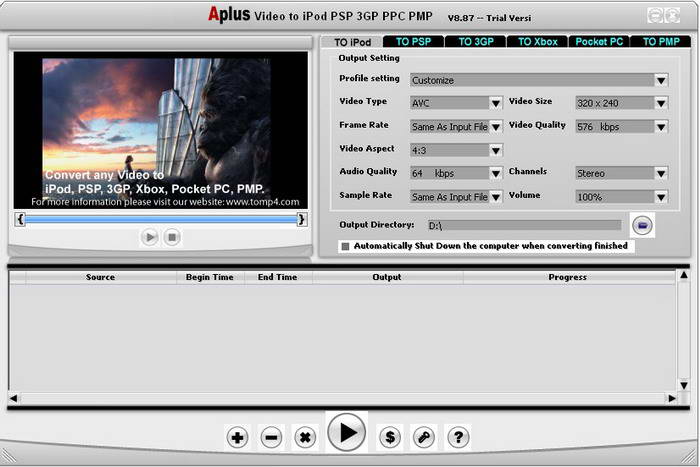700x467 pixels.
Task: Switch to the TO 3GP tab
Action: pyautogui.click(x=476, y=42)
